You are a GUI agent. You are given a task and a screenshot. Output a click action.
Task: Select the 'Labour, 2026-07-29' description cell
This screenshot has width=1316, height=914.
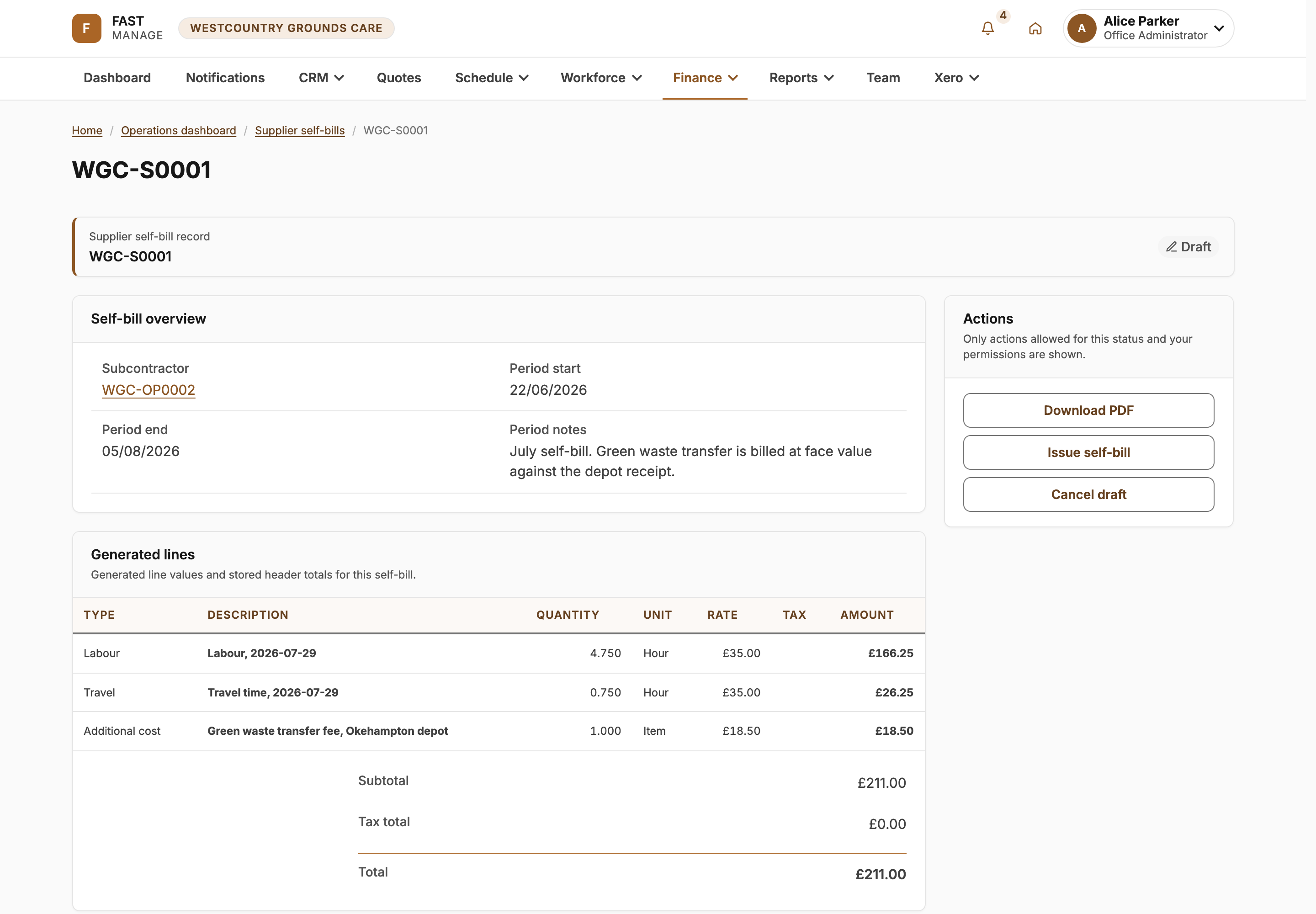(x=262, y=653)
